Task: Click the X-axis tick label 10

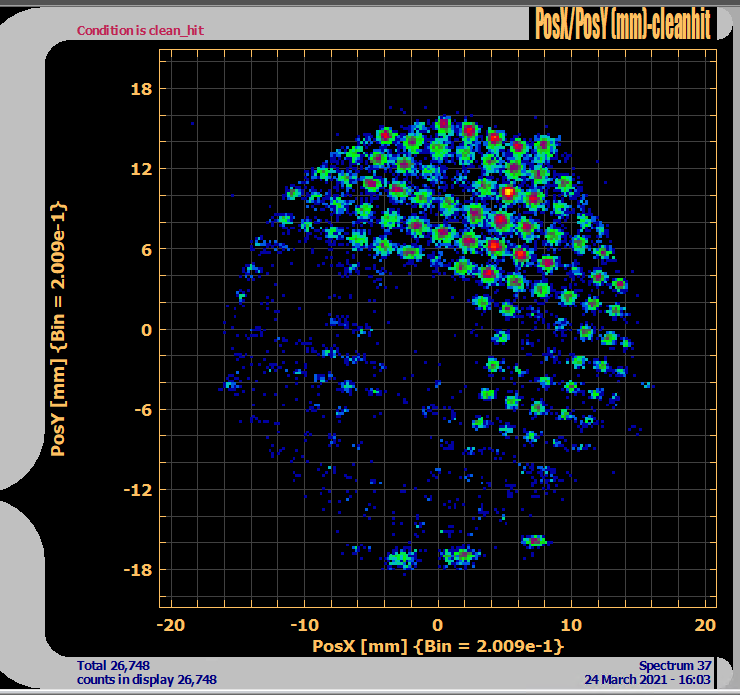Action: click(x=572, y=625)
